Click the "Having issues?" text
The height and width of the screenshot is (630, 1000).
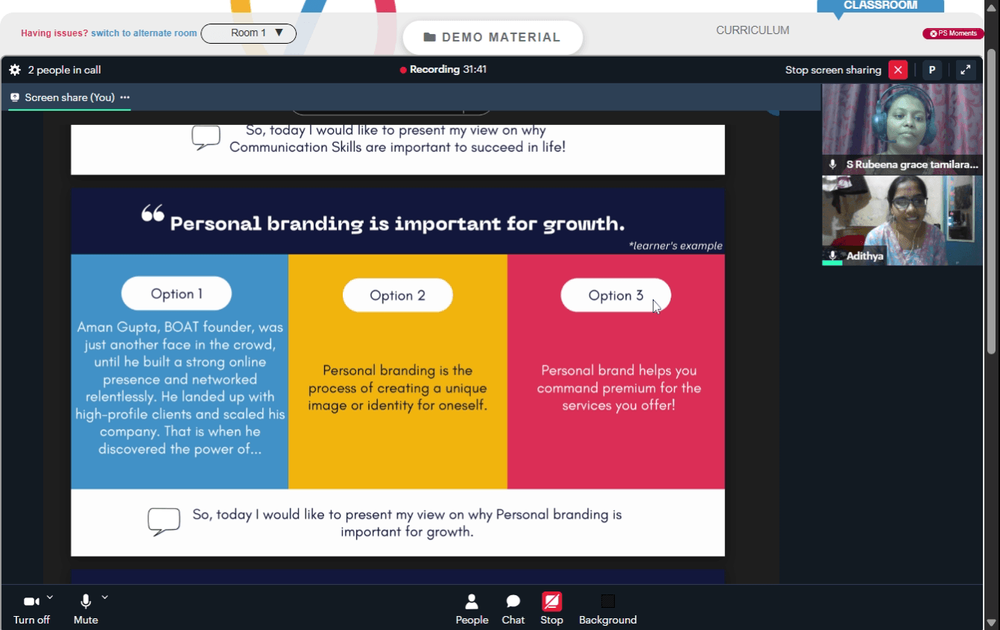point(54,33)
